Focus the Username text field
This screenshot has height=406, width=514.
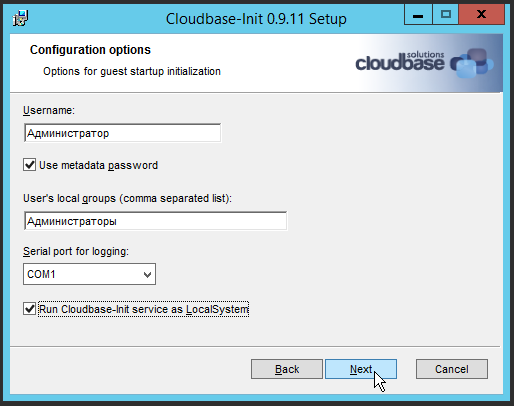122,133
